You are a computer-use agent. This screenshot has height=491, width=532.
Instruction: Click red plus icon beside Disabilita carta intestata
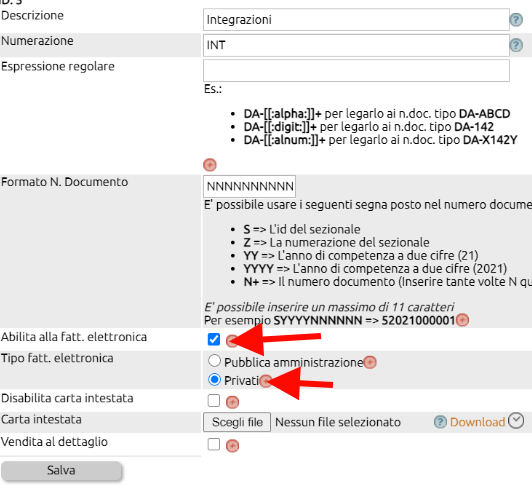(232, 402)
